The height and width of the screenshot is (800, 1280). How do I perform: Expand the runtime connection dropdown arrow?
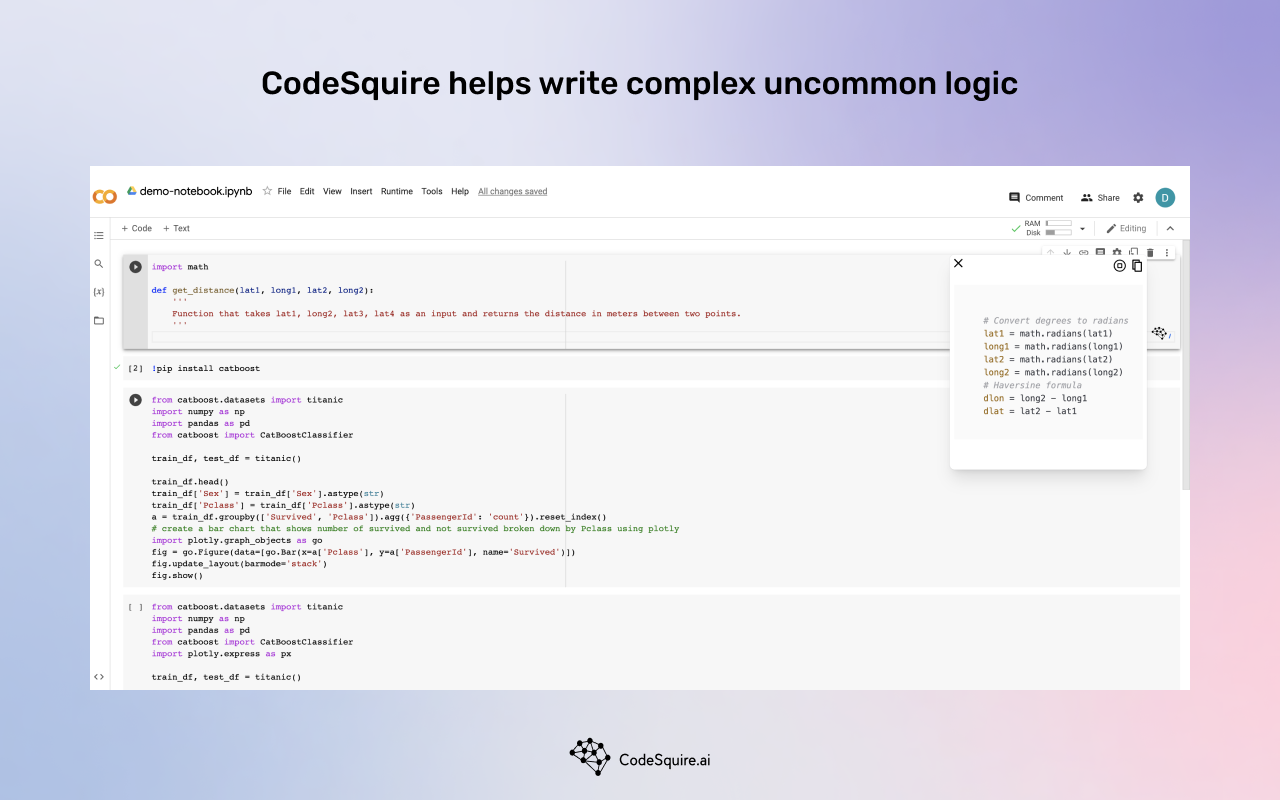pyautogui.click(x=1082, y=229)
